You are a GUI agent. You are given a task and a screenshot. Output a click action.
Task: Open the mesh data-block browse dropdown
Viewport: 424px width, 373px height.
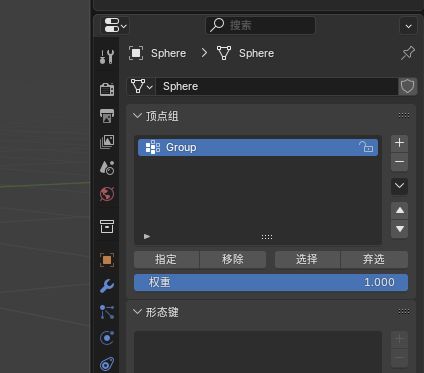pyautogui.click(x=142, y=87)
